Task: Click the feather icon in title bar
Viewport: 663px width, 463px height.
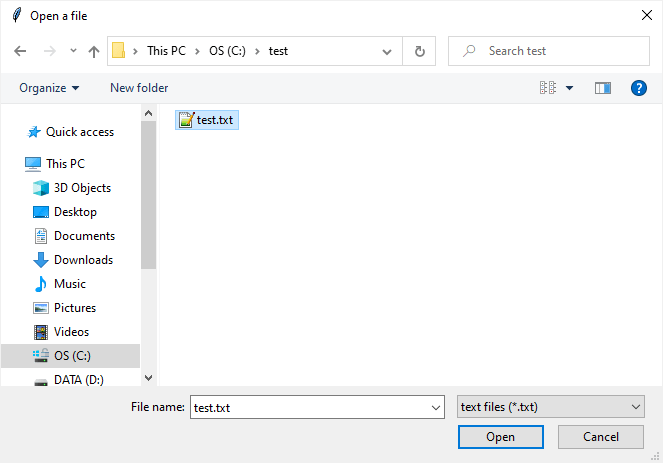Action: [17, 15]
